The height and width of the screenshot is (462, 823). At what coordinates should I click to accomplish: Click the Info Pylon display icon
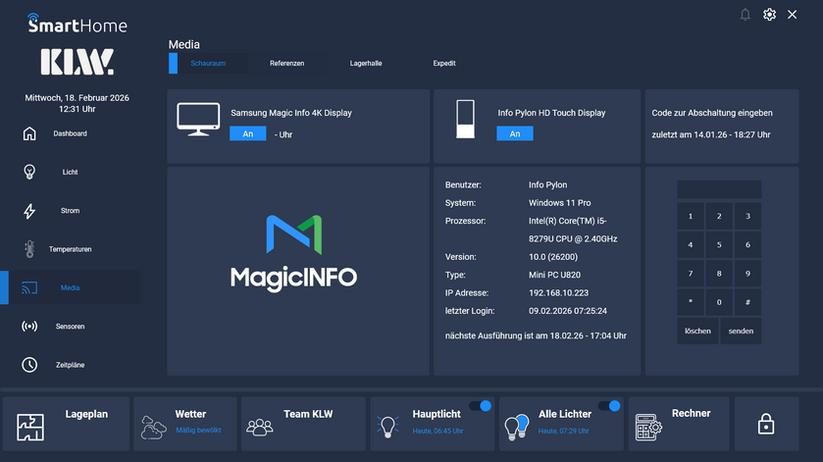point(465,119)
